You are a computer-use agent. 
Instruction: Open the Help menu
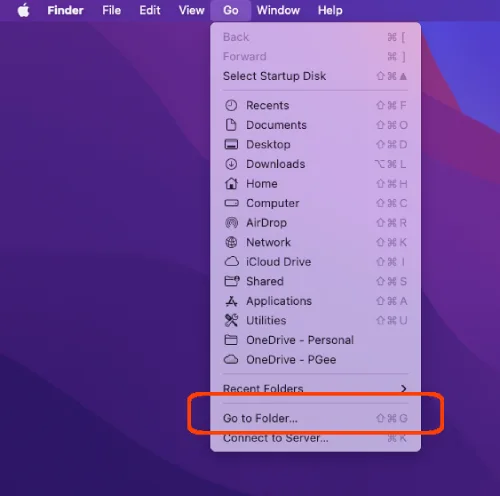click(330, 10)
